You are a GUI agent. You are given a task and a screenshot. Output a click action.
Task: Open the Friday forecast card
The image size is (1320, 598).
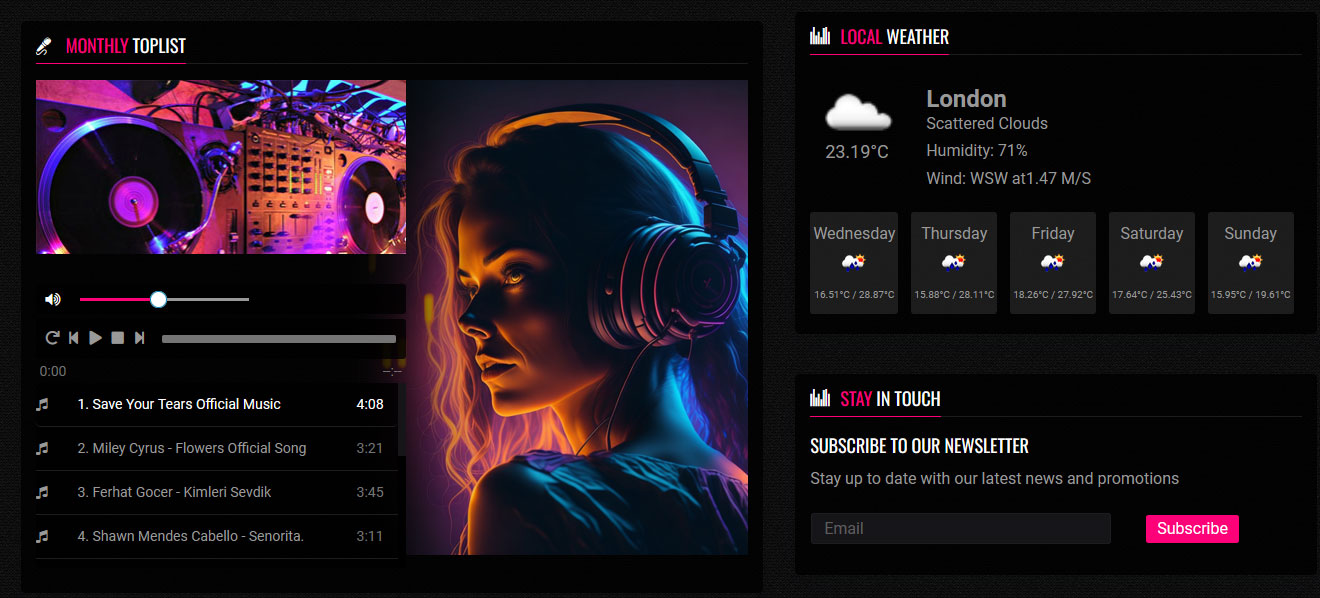[1053, 263]
